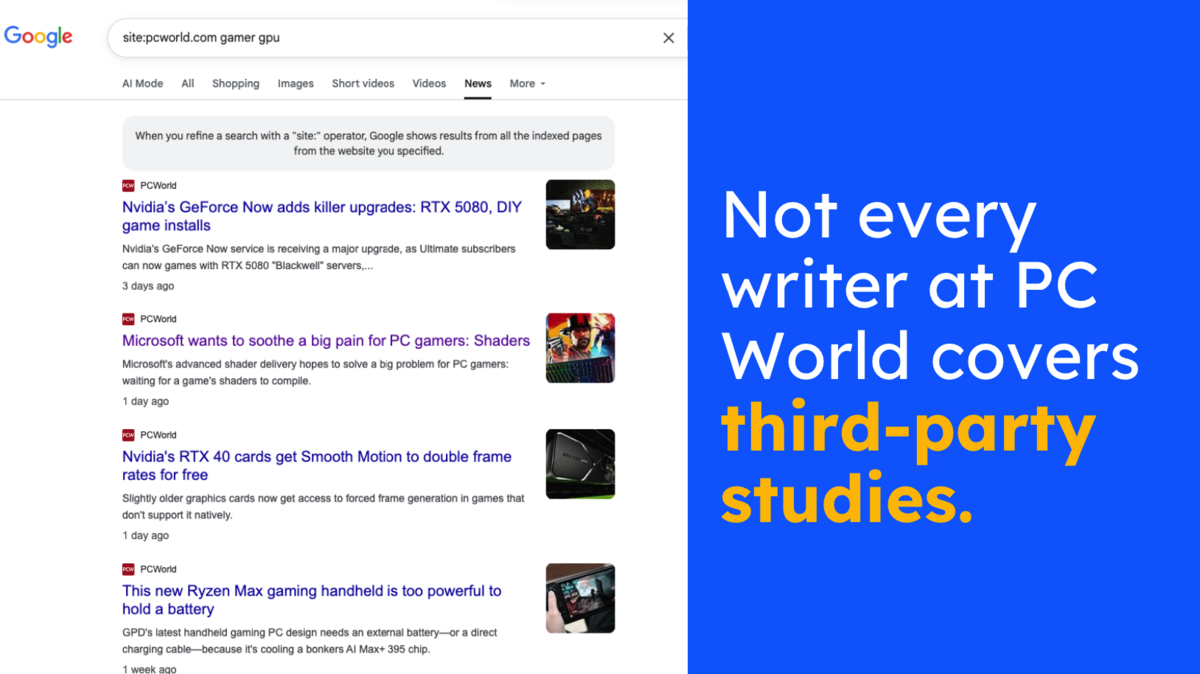Image resolution: width=1200 pixels, height=674 pixels.
Task: Clear the search query with the X icon
Action: (x=668, y=37)
